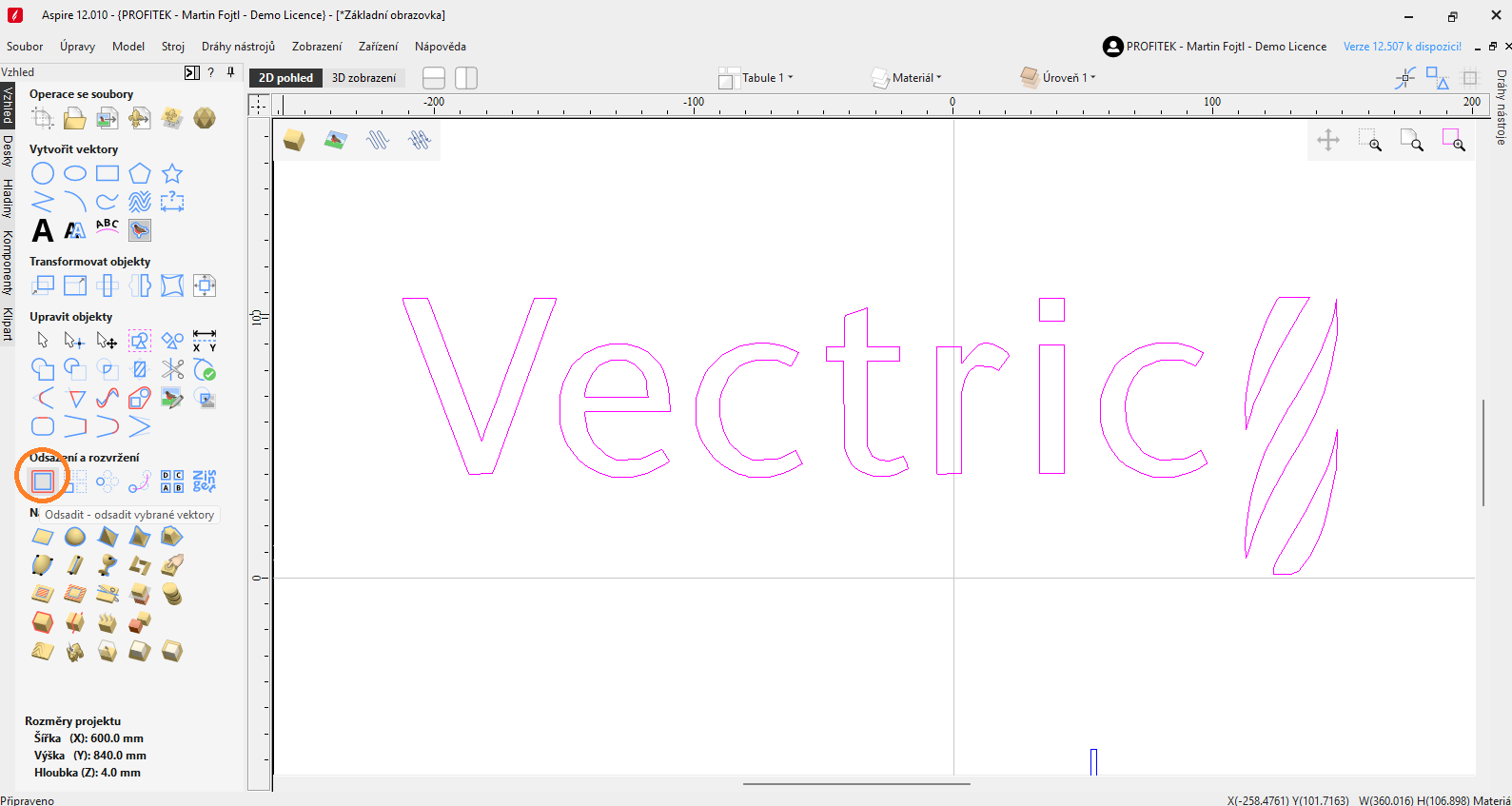1512x806 pixels.
Task: Click the horizontal scrollbar under the canvas
Action: 856,784
